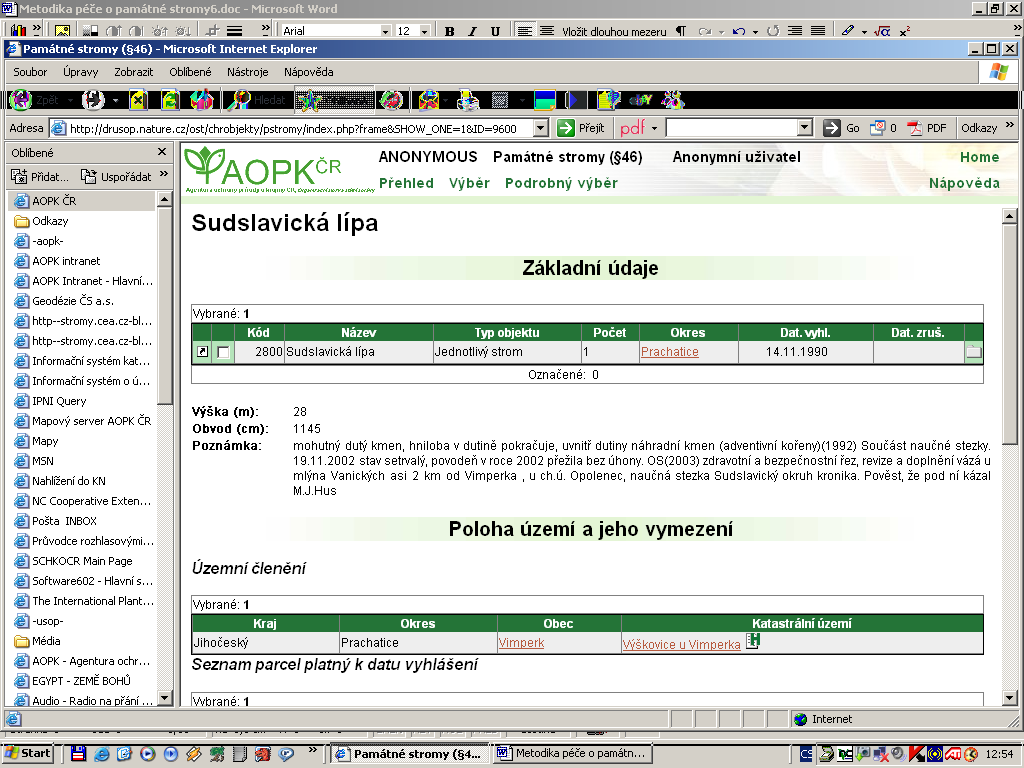Click the favorites list scrollbar up arrow
The height and width of the screenshot is (768, 1024).
pyautogui.click(x=165, y=199)
